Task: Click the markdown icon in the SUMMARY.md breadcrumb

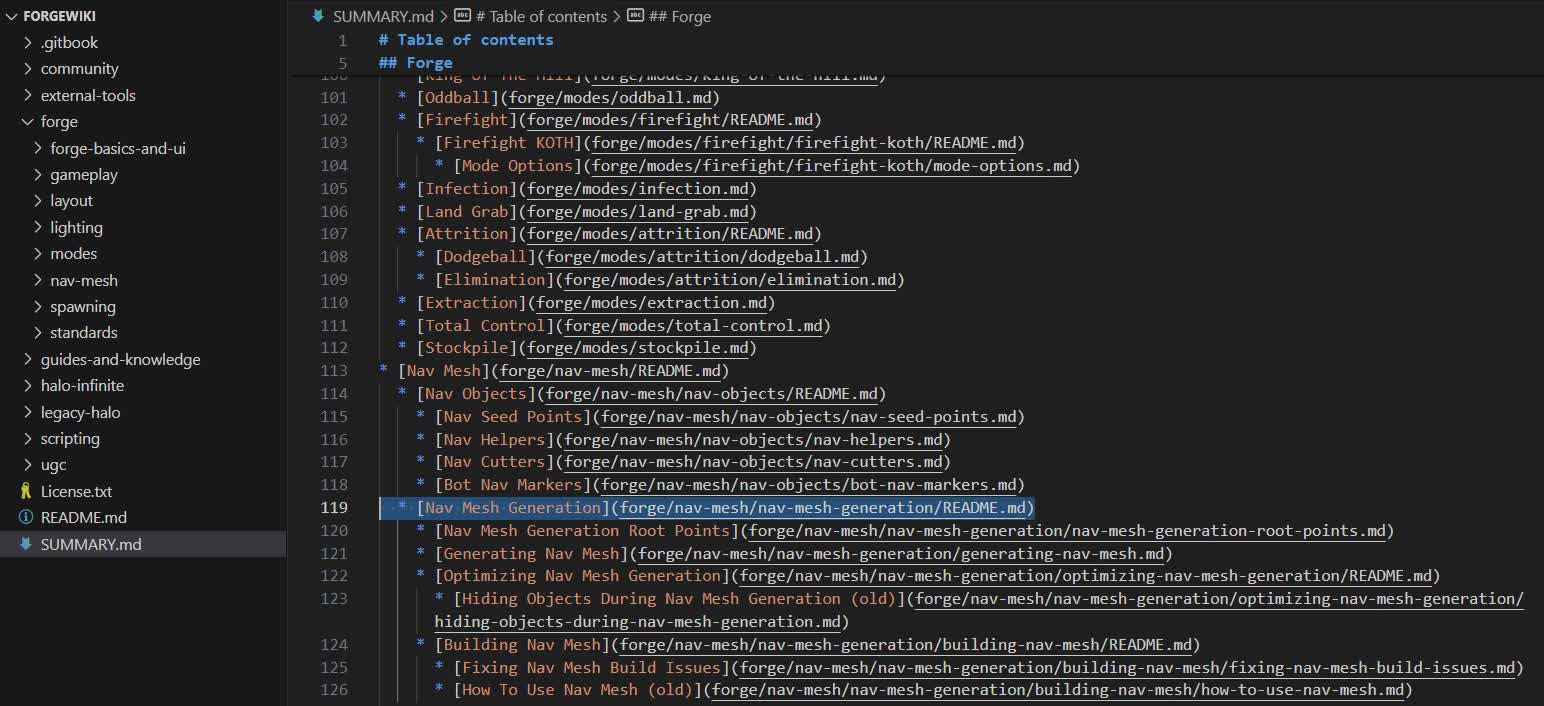Action: [319, 16]
